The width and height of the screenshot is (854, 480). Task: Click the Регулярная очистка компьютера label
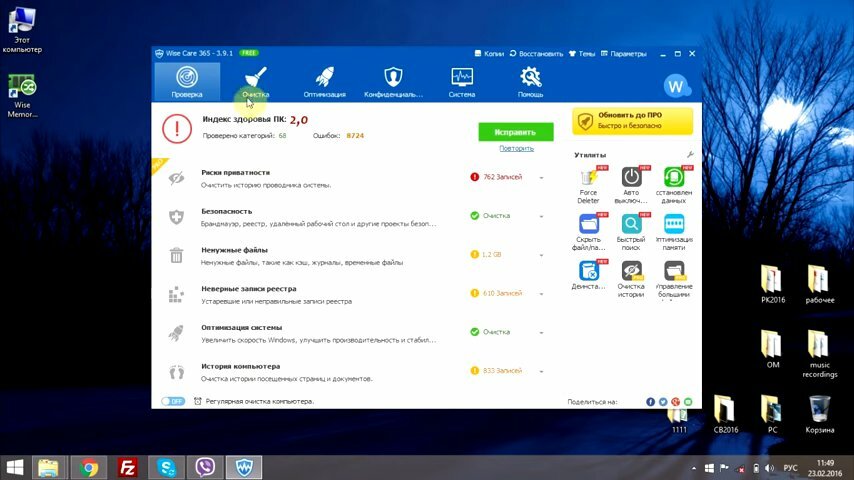tap(259, 402)
